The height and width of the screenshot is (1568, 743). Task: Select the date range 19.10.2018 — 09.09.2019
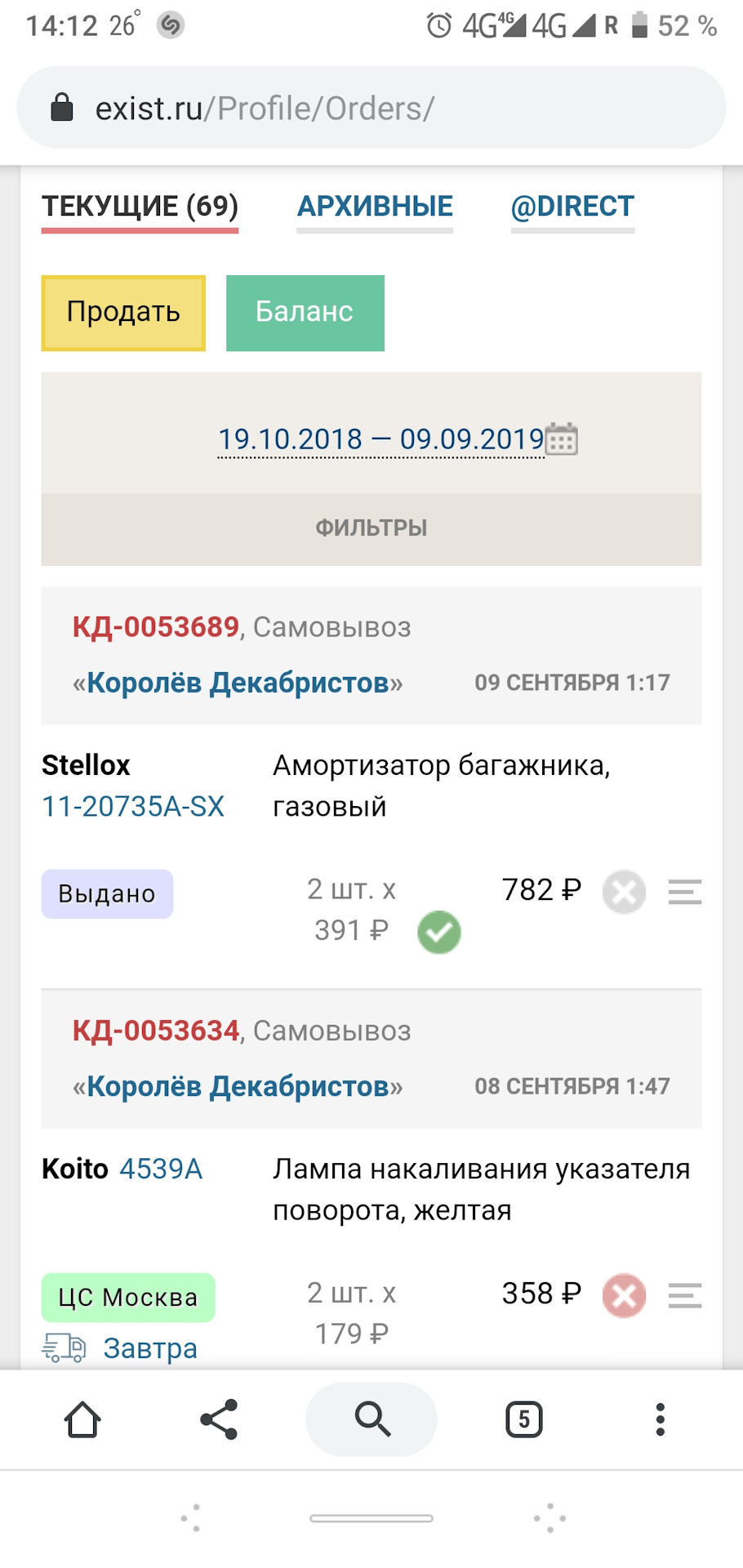380,439
